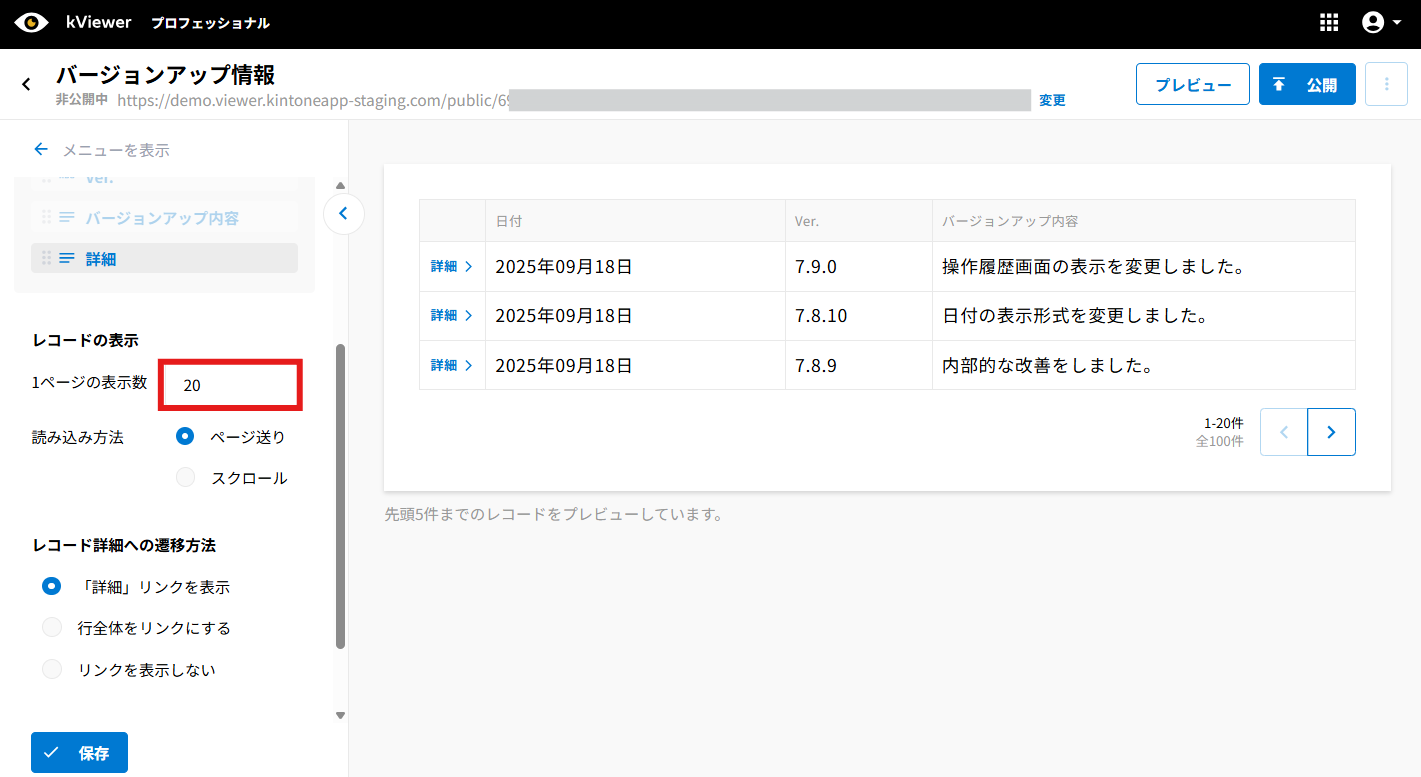Image resolution: width=1421 pixels, height=777 pixels.
Task: Click the 1ページの表示数 input field
Action: point(231,385)
